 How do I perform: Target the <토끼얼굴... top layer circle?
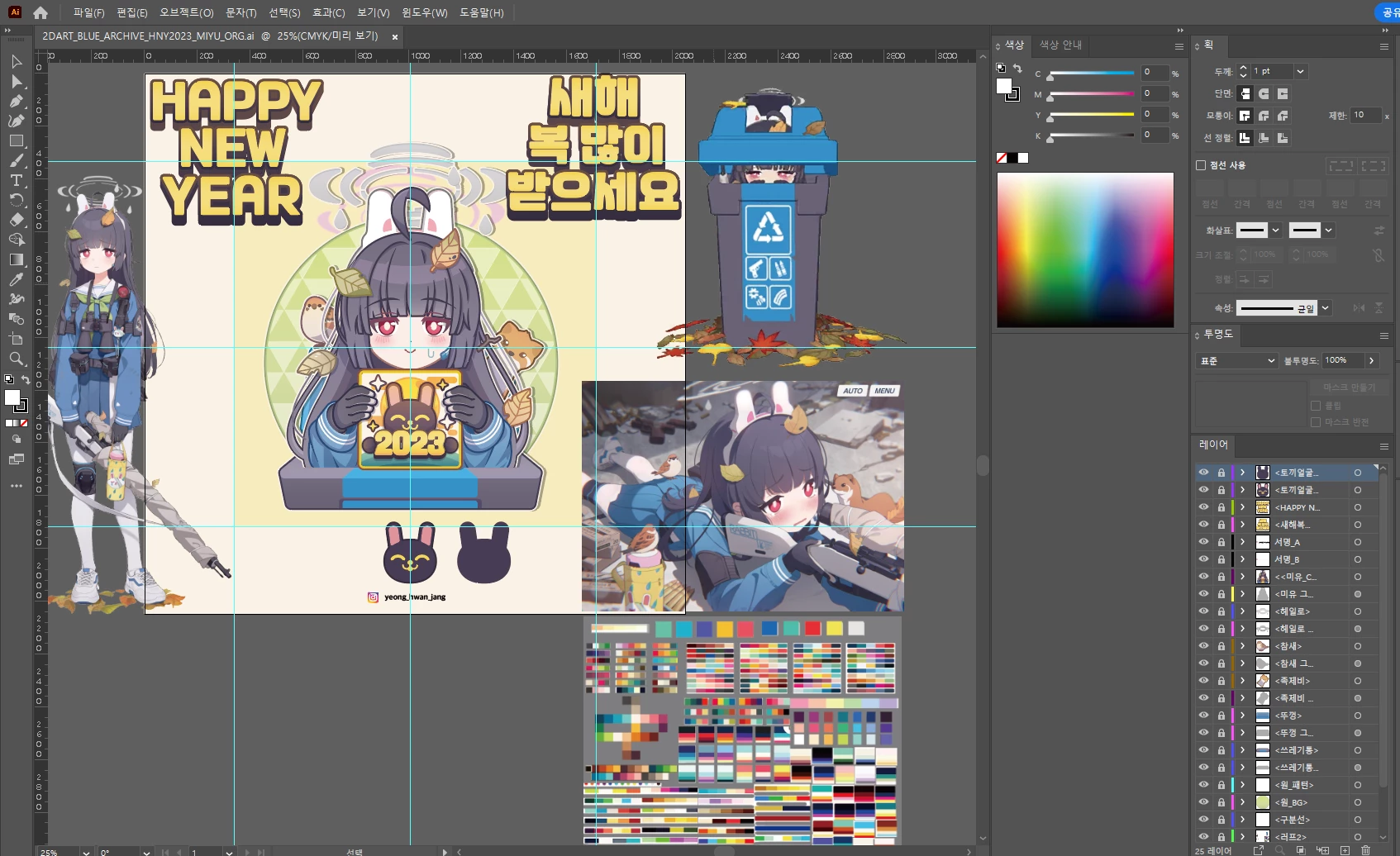(x=1357, y=473)
